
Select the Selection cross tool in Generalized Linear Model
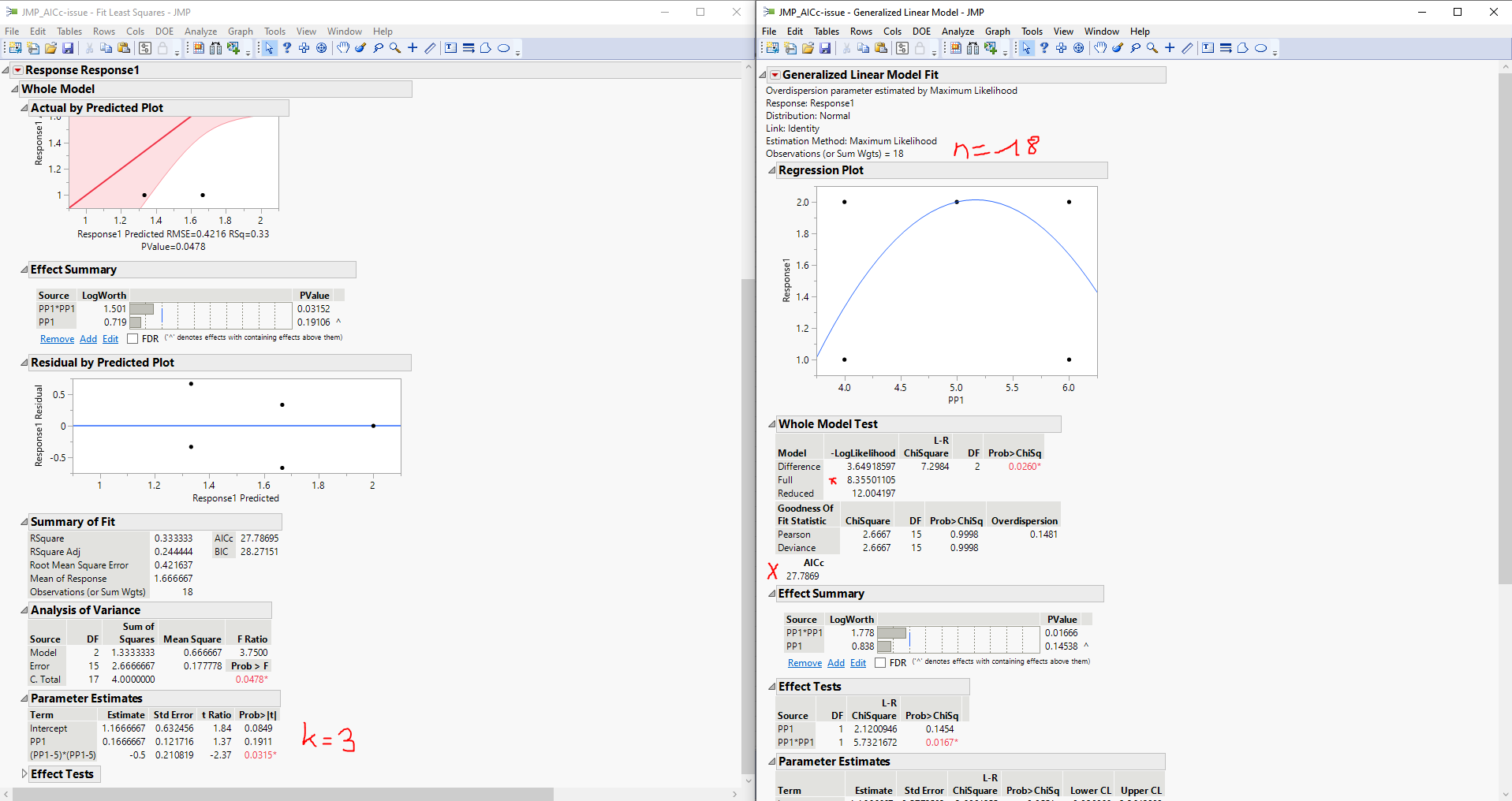[1061, 48]
